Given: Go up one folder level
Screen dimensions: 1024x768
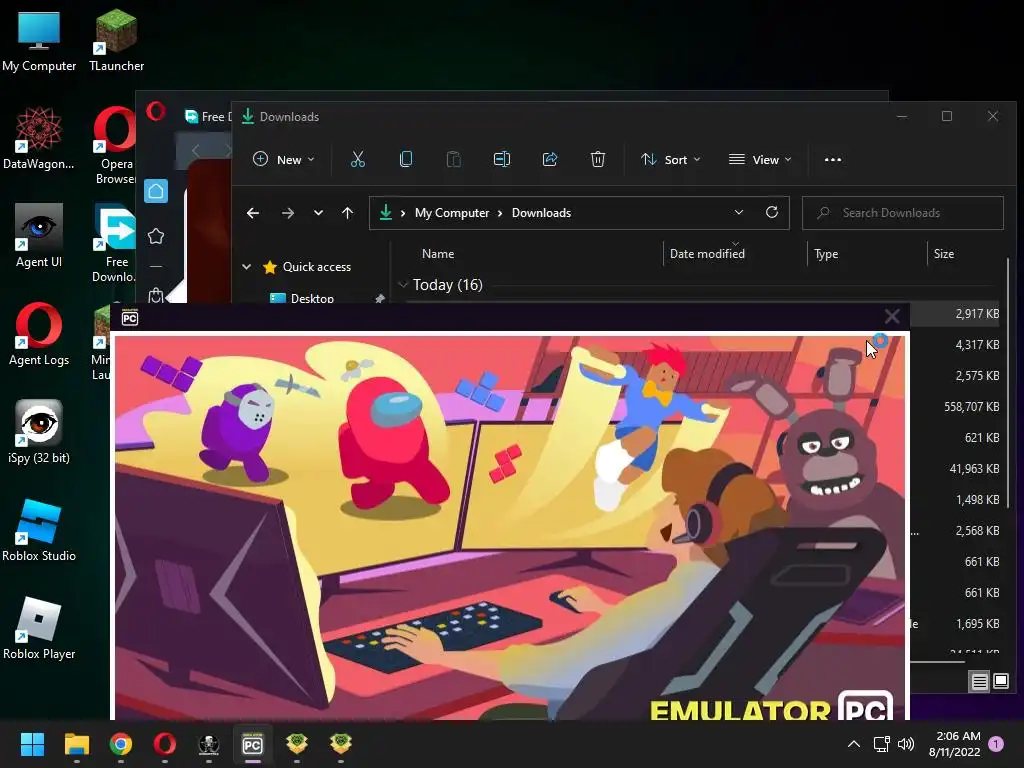Looking at the screenshot, I should click(x=347, y=213).
